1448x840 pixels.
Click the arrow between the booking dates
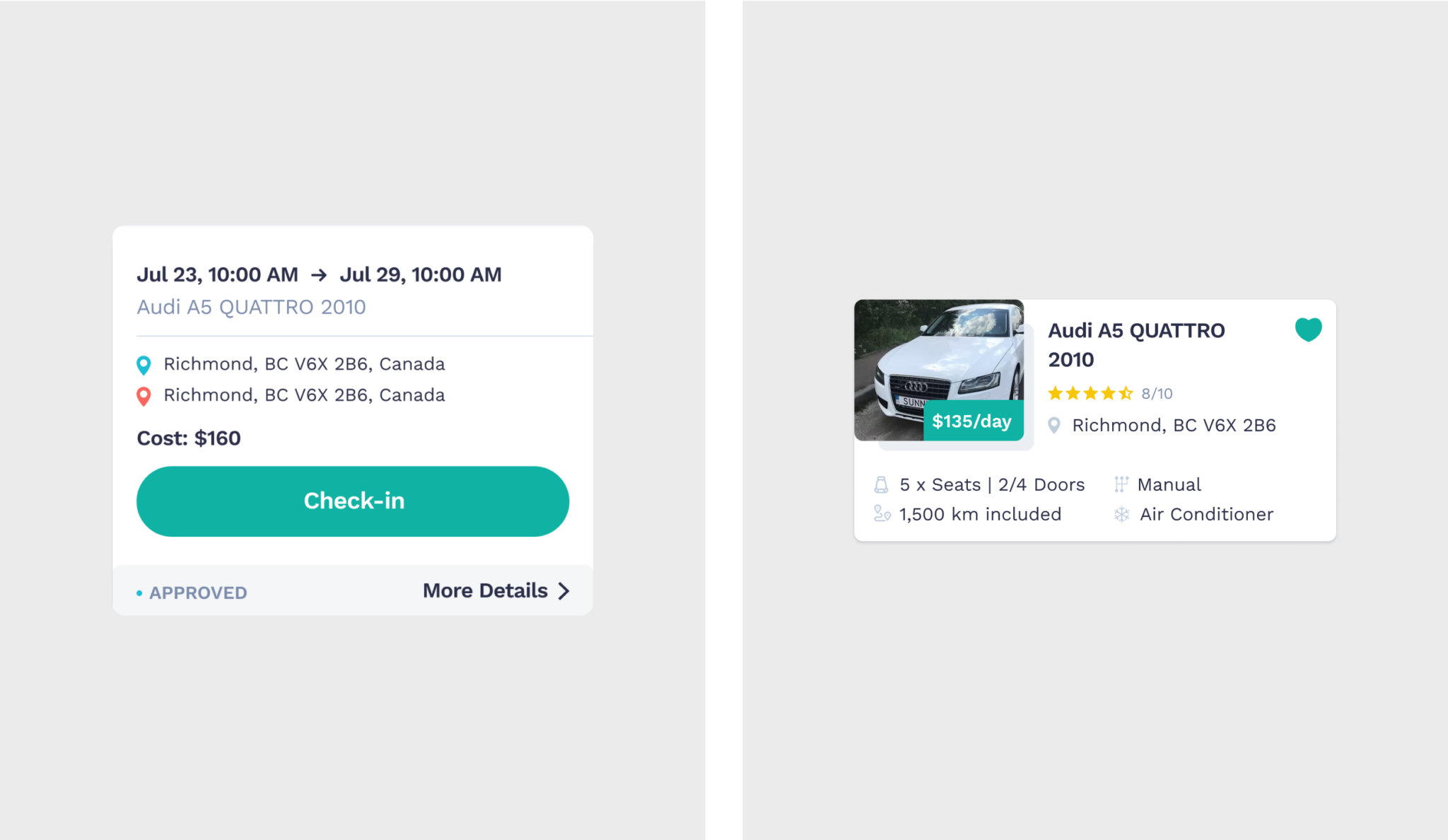coord(319,275)
